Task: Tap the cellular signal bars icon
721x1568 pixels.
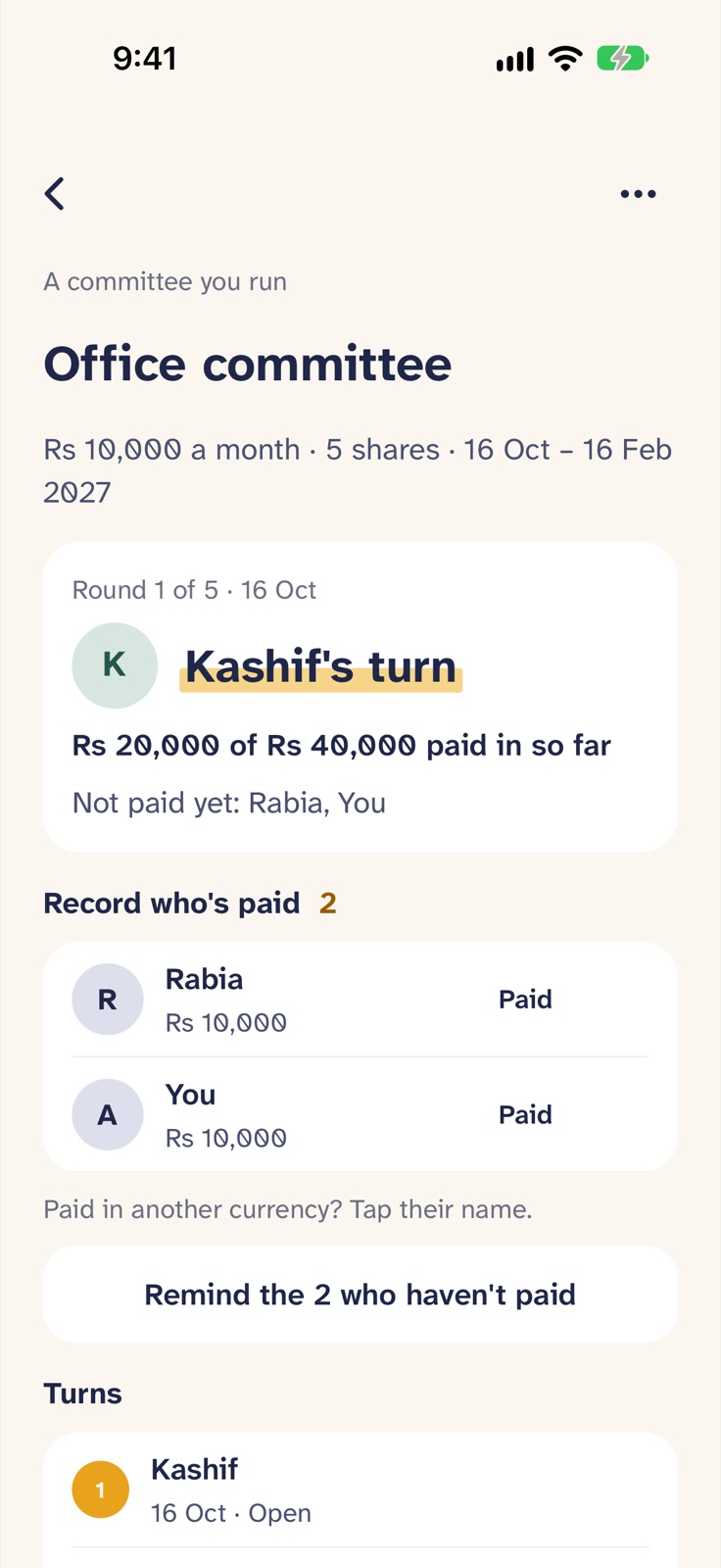Action: (515, 60)
